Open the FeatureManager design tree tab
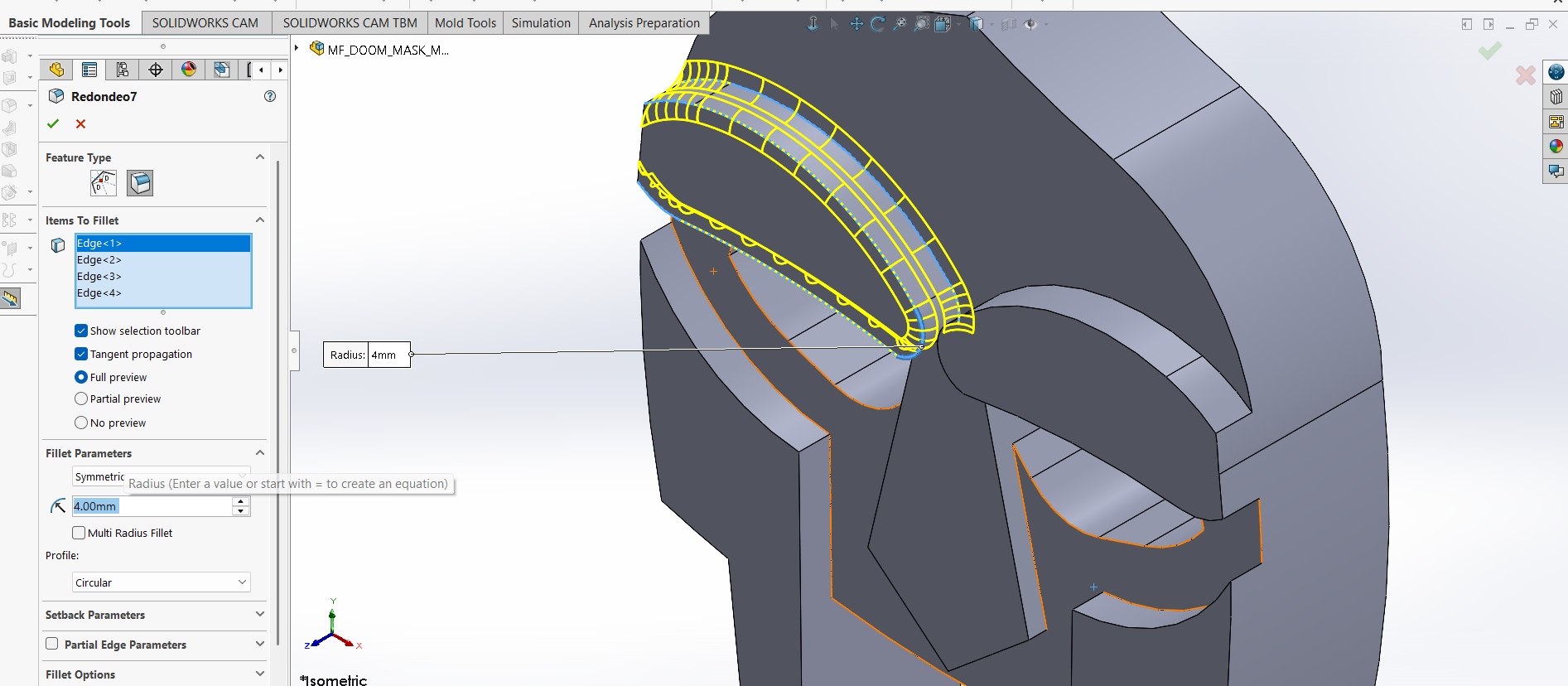The width and height of the screenshot is (1568, 686). 56,70
